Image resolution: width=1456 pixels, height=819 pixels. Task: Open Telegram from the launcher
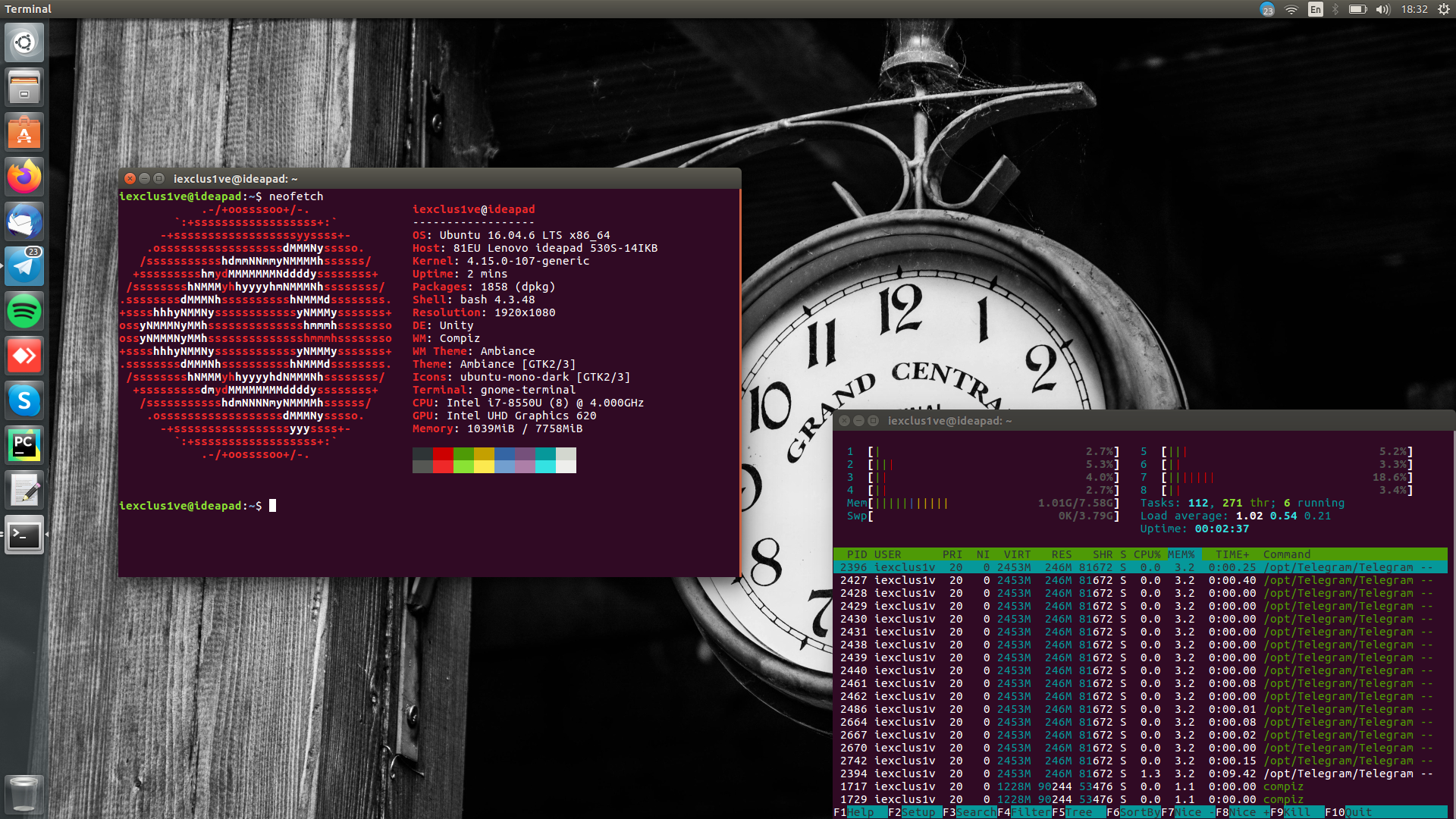[x=24, y=266]
